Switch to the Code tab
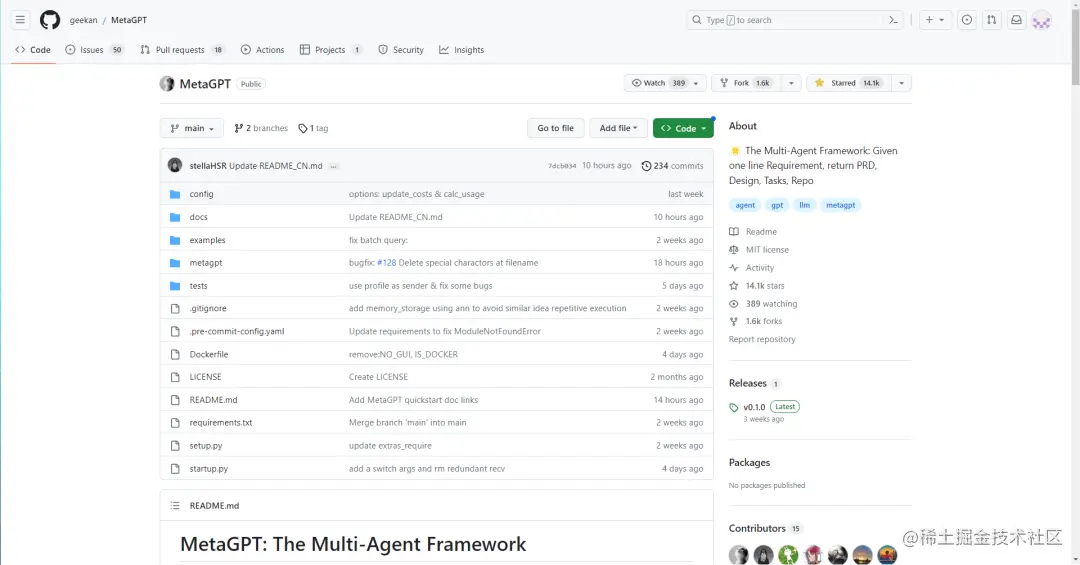 [33, 50]
